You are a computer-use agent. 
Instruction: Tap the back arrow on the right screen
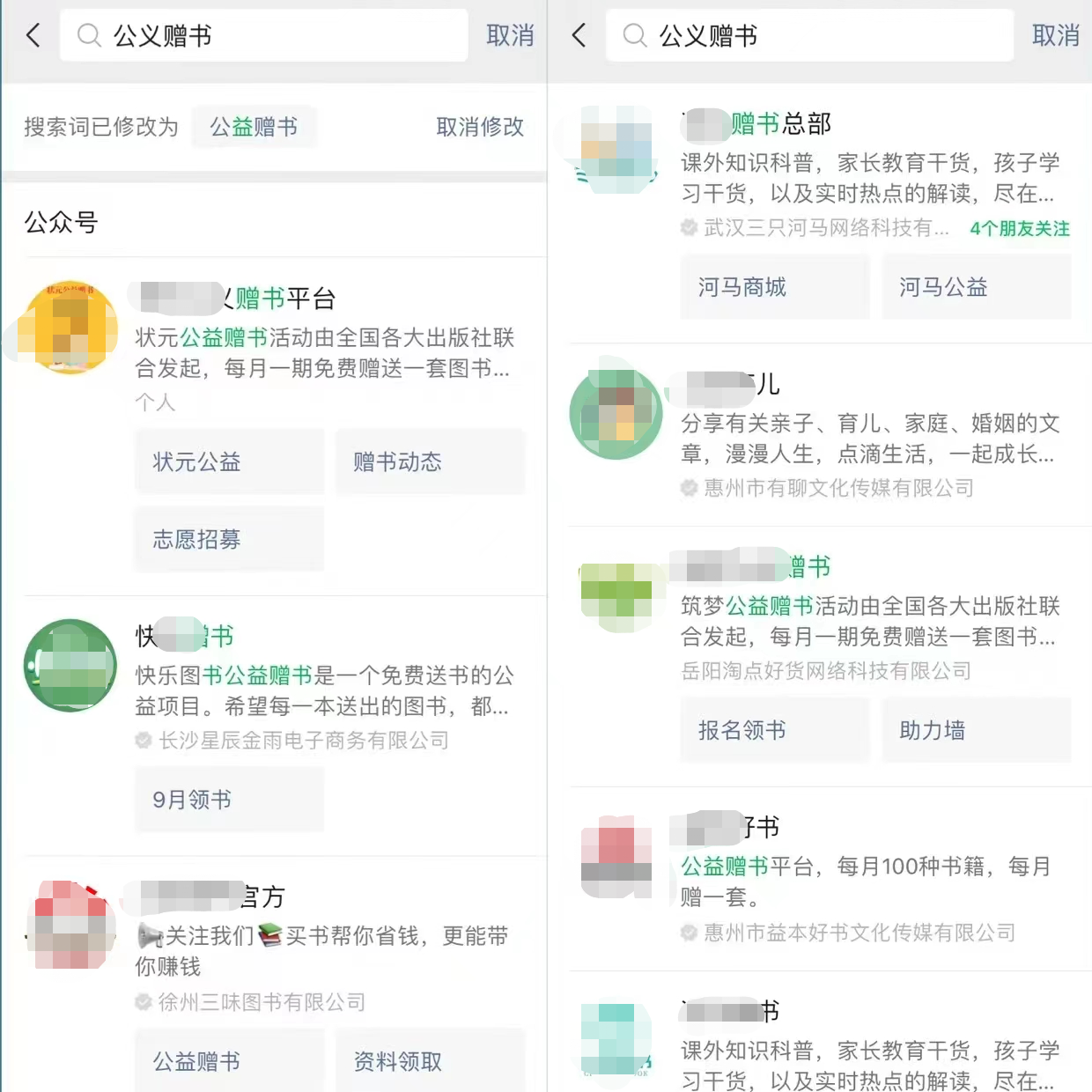(579, 35)
